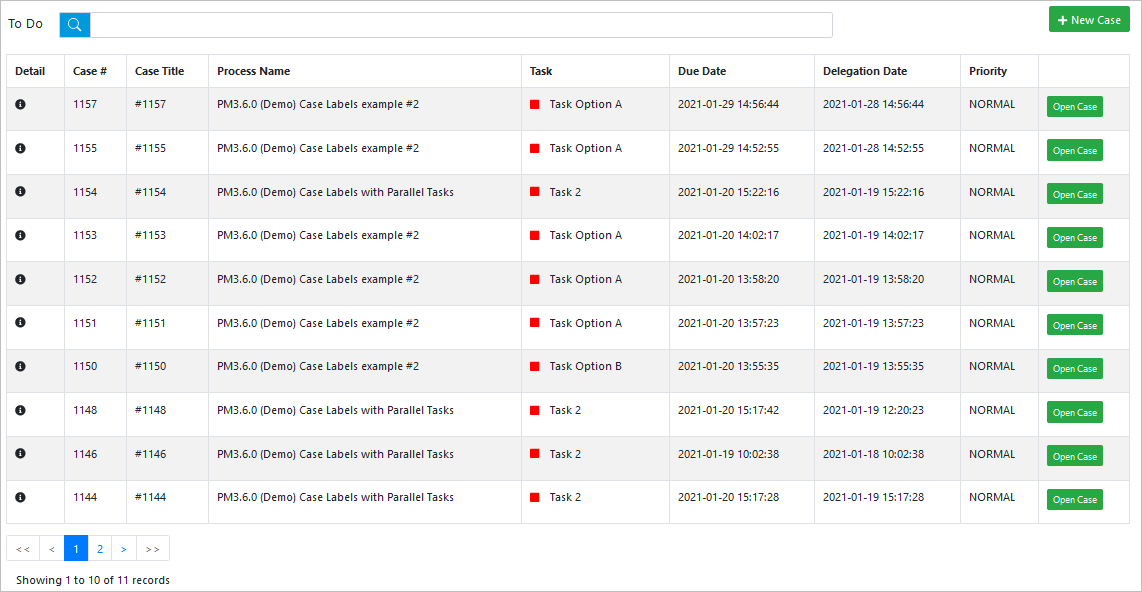
Task: Click the info icon for case 1154
Action: tap(20, 192)
